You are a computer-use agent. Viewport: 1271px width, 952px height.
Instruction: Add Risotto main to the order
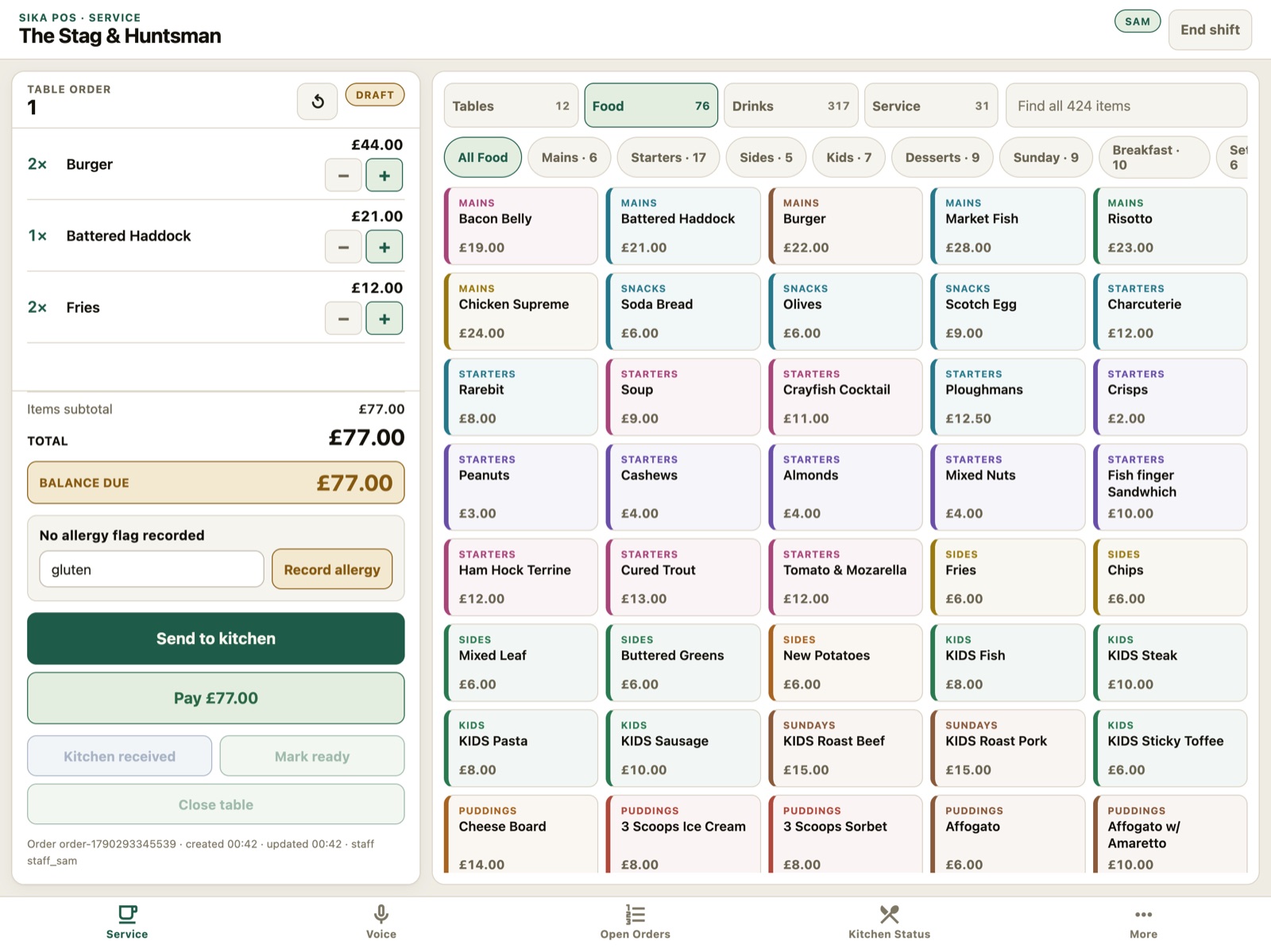(1169, 225)
